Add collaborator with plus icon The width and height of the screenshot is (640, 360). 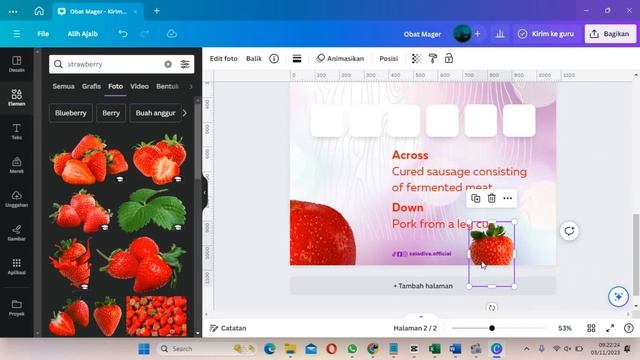478,34
